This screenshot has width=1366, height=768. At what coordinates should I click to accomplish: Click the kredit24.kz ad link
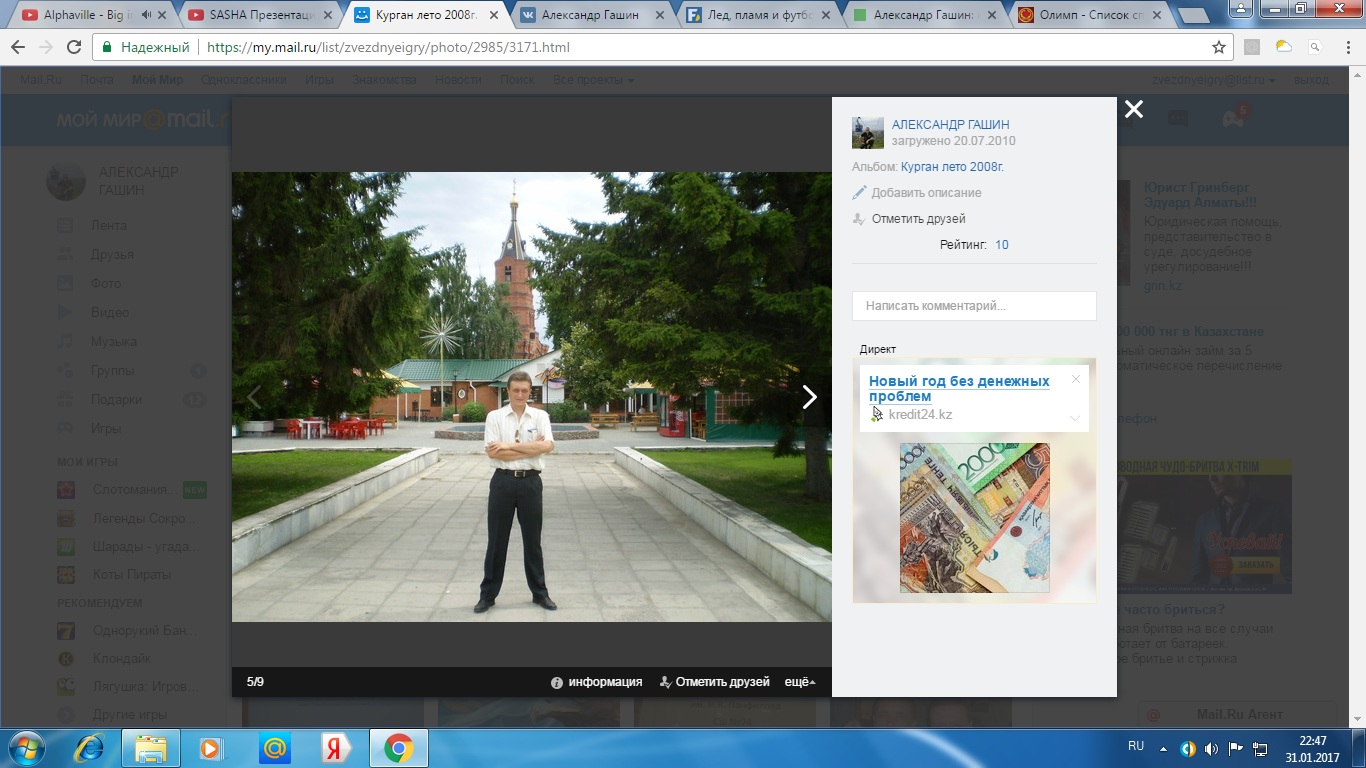point(920,415)
